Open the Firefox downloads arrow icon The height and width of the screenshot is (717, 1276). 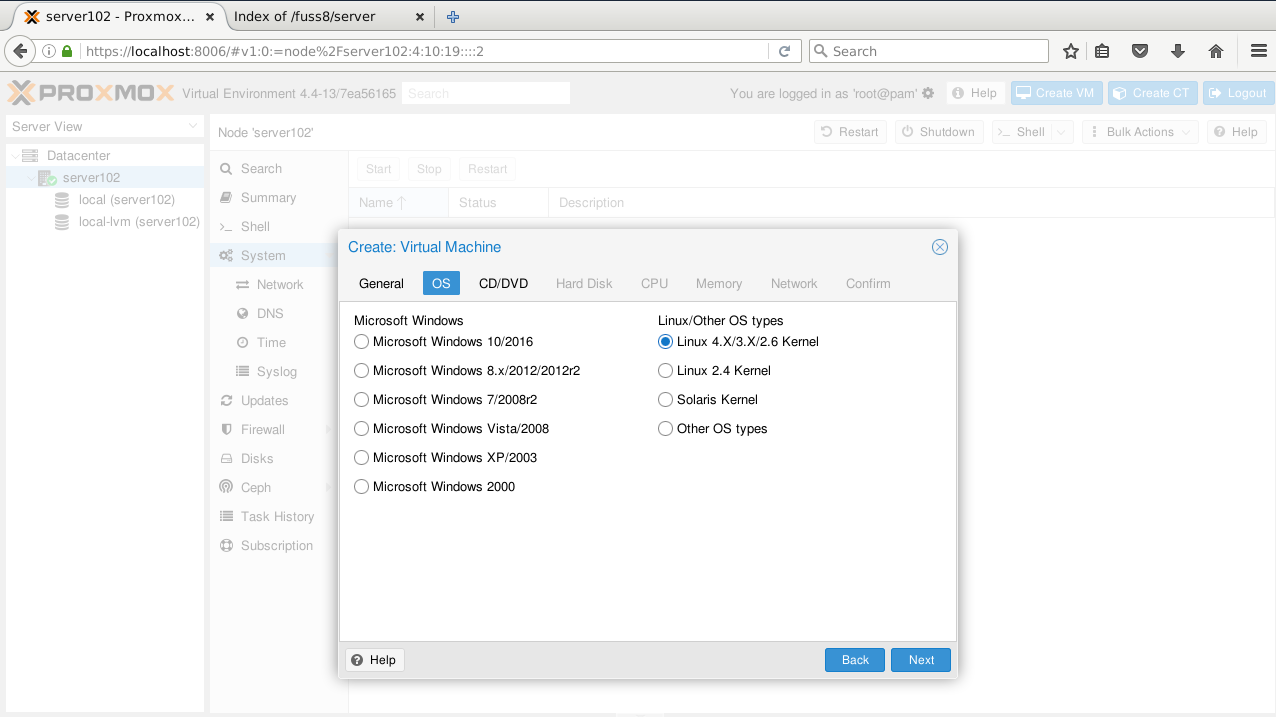coord(1177,51)
